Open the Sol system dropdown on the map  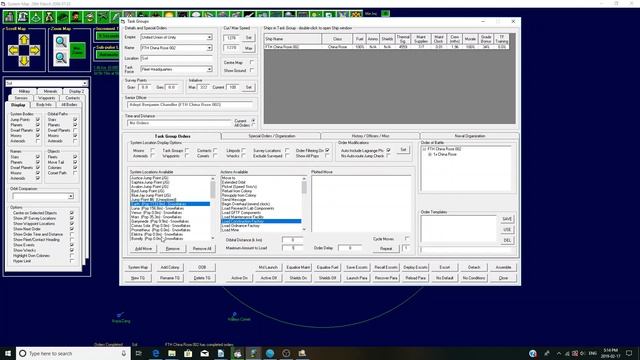coord(84,83)
